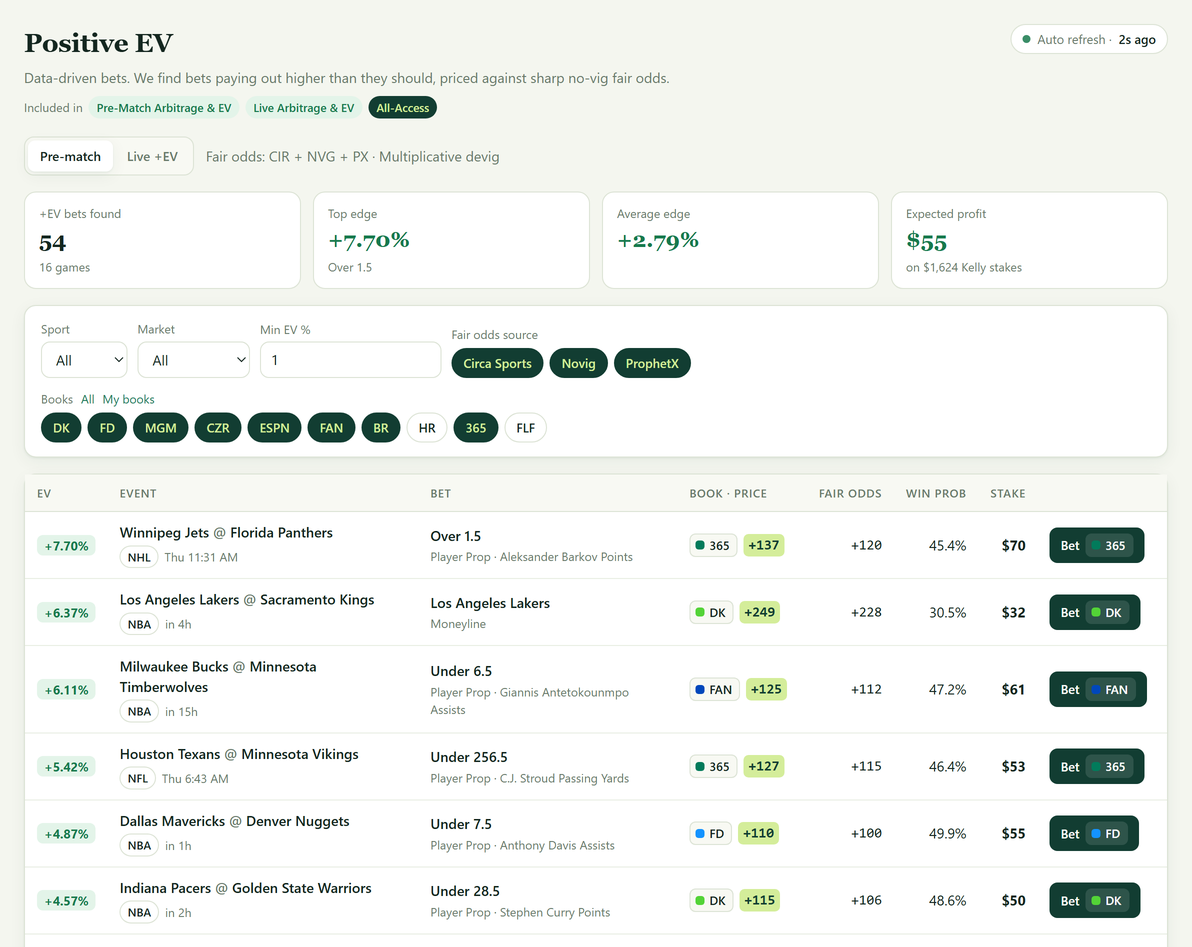
Task: Click the Auto refresh indicator
Action: coord(1089,40)
